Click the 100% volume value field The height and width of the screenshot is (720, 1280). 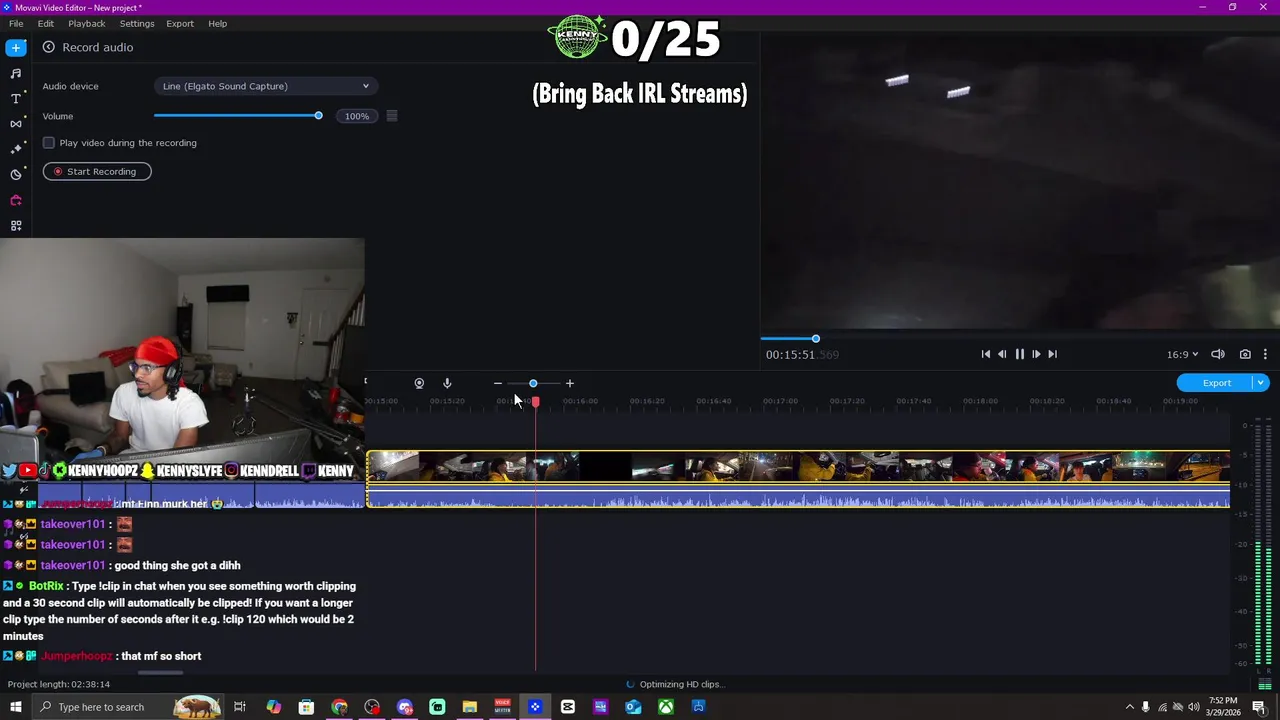pyautogui.click(x=357, y=116)
